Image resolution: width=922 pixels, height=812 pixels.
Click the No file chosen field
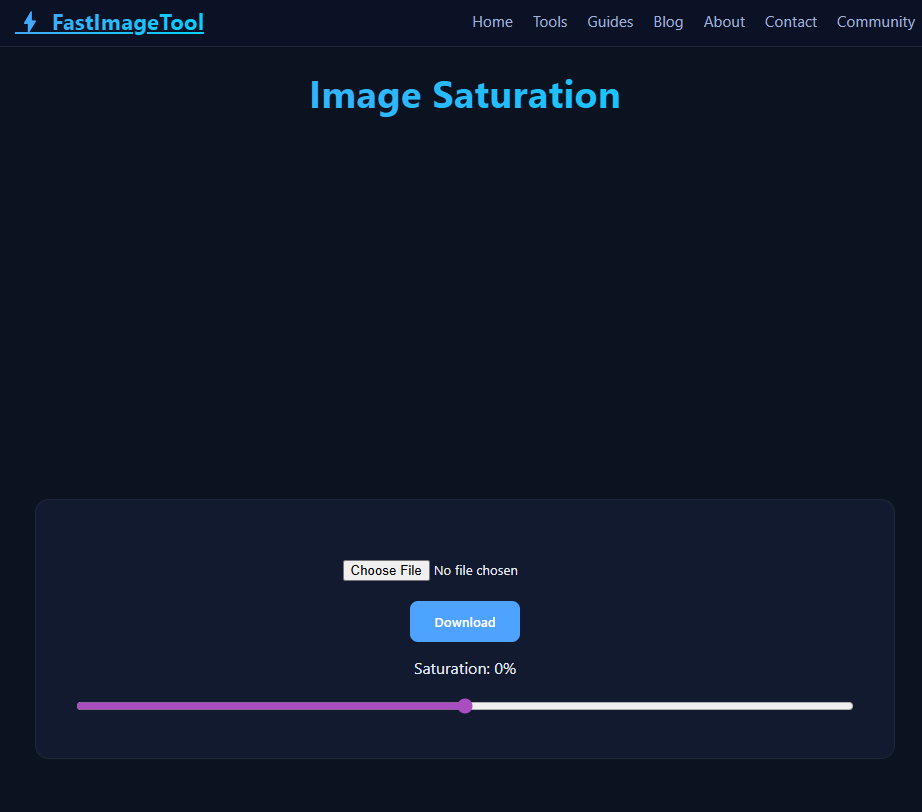pyautogui.click(x=476, y=570)
